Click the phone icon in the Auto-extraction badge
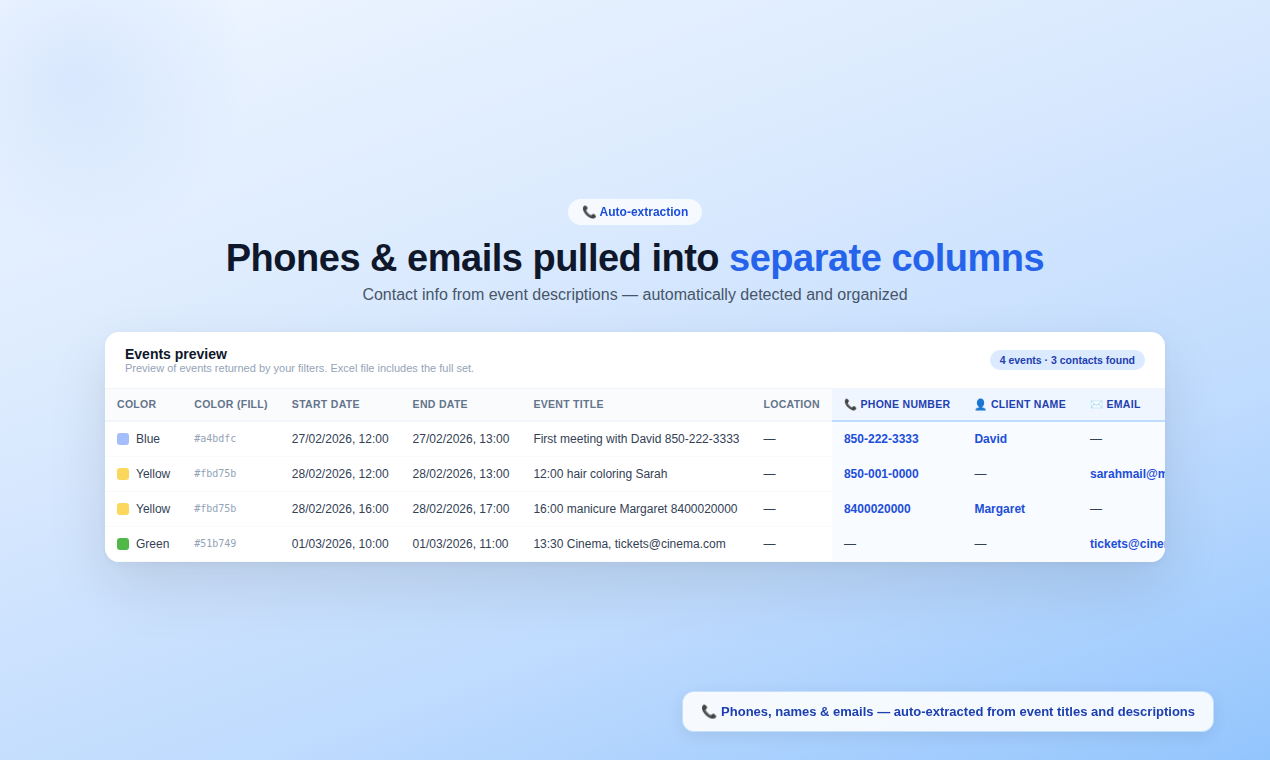 click(589, 211)
